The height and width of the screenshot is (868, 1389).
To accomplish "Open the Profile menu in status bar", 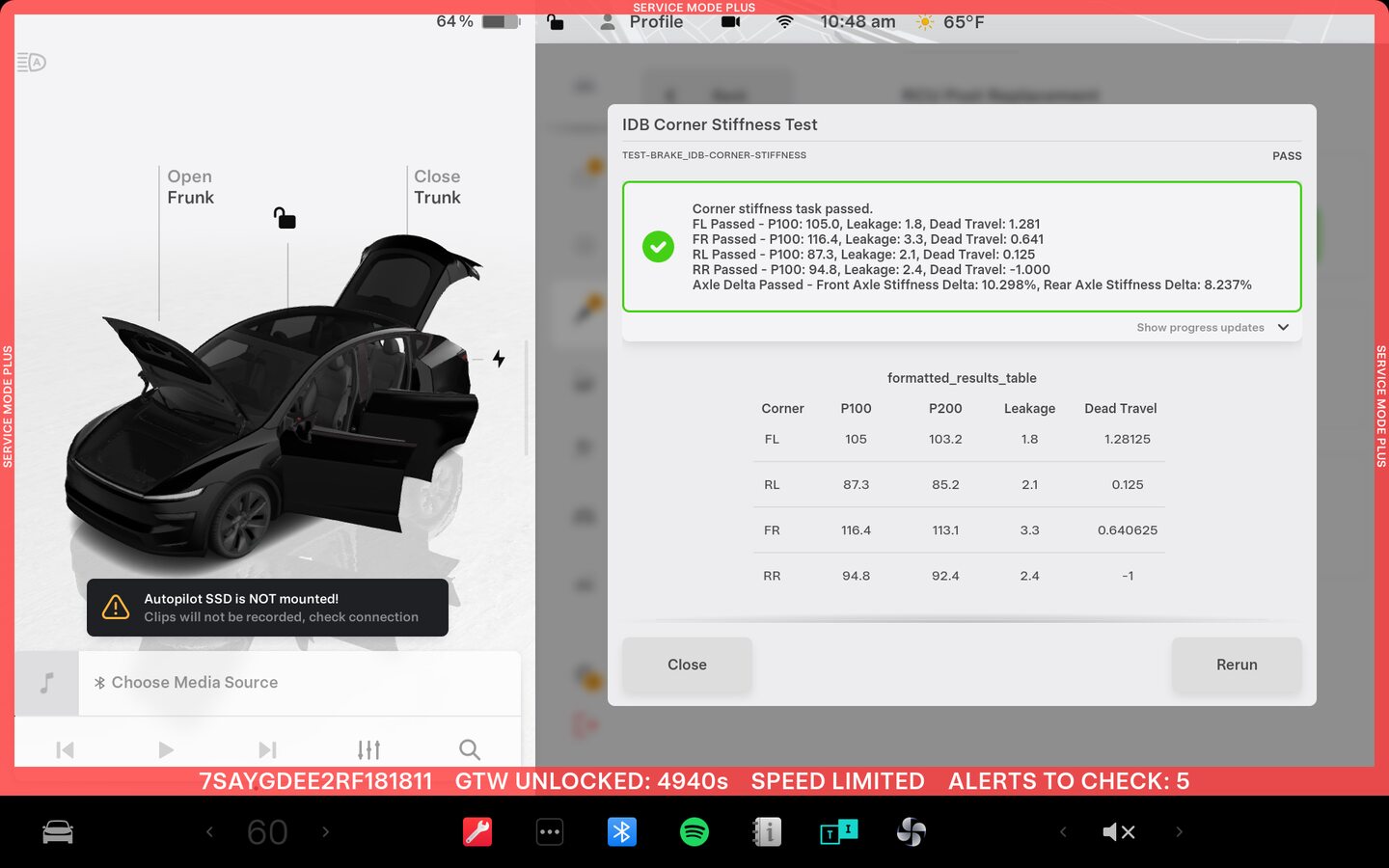I will (642, 22).
